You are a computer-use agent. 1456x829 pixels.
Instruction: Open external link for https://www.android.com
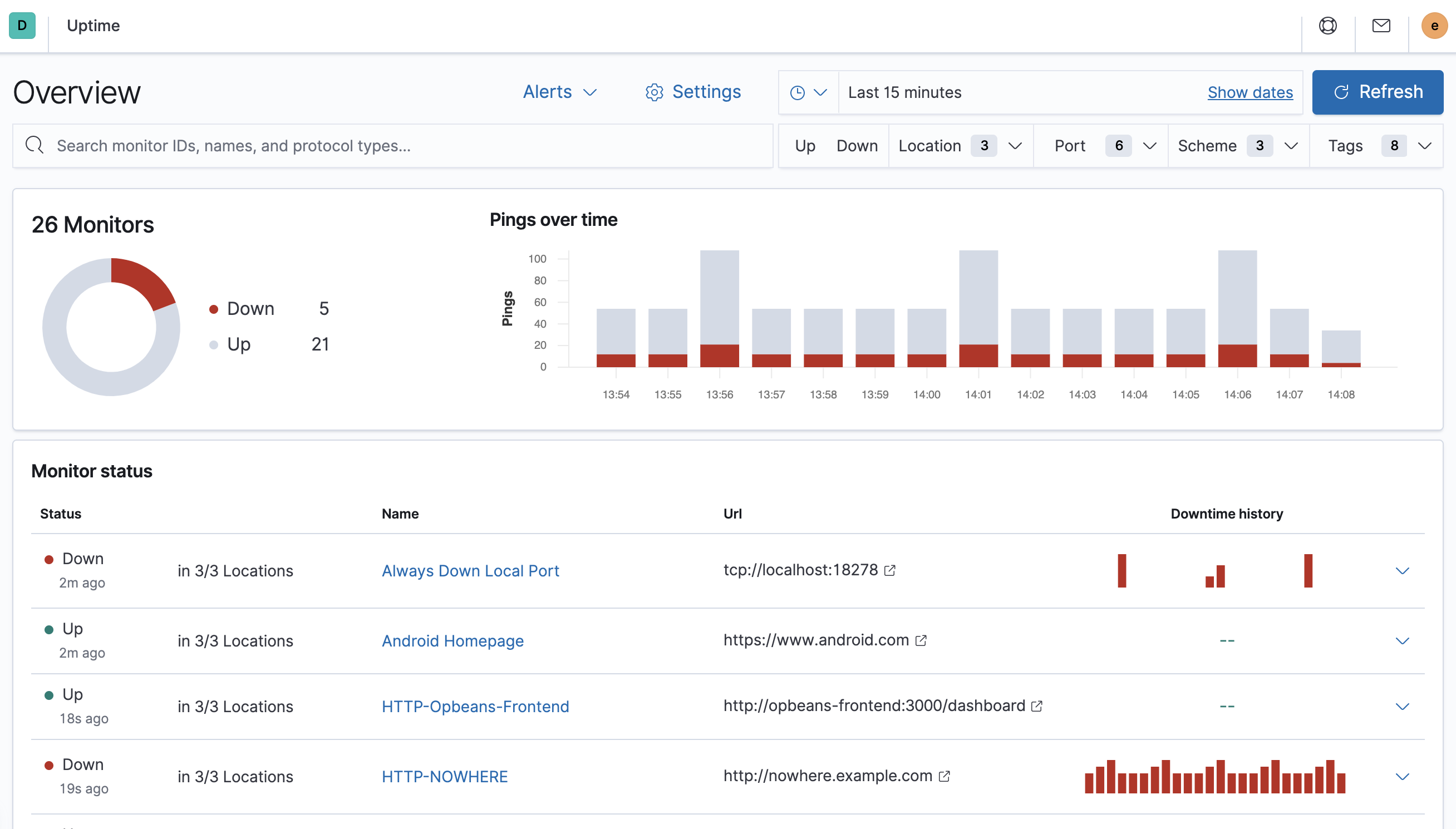921,639
